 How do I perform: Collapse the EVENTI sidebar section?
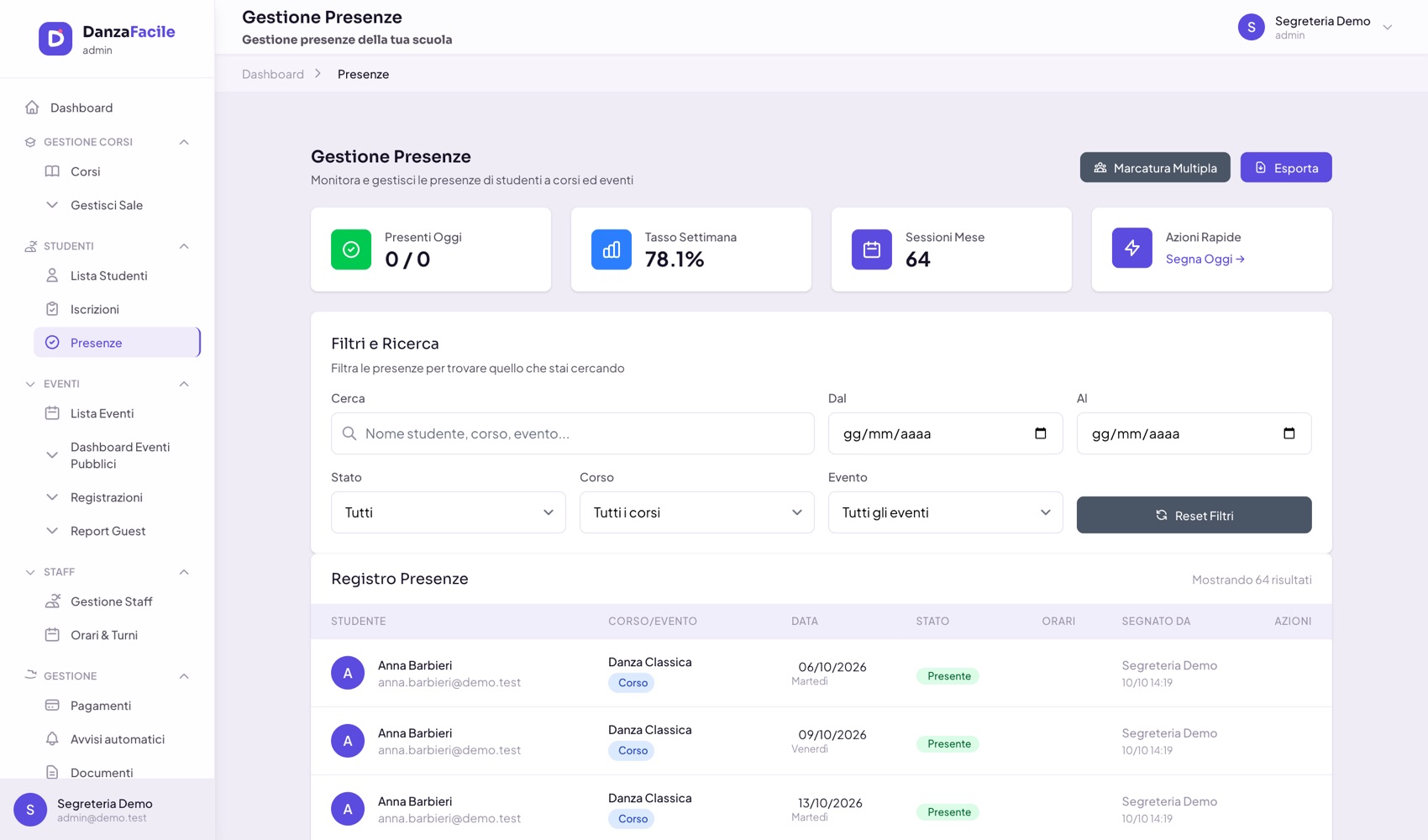click(184, 384)
